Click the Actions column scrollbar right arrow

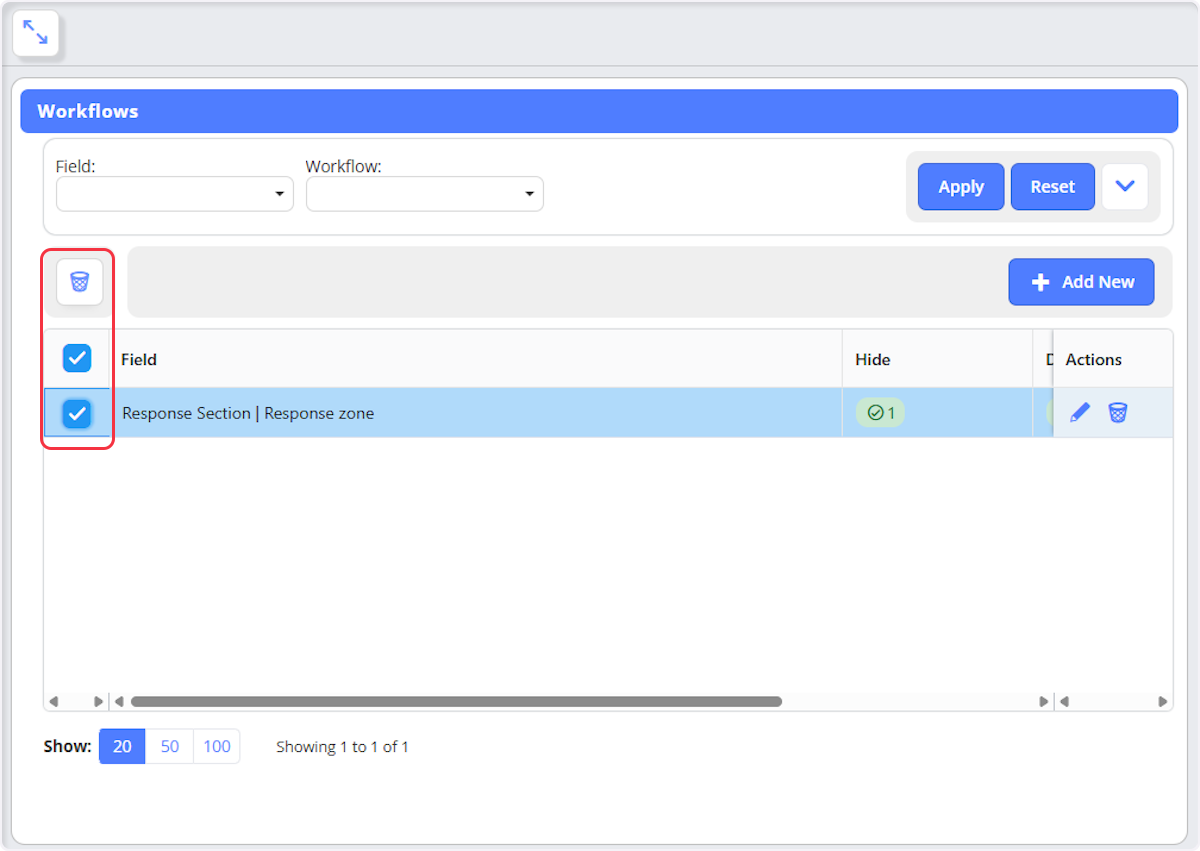click(1163, 702)
